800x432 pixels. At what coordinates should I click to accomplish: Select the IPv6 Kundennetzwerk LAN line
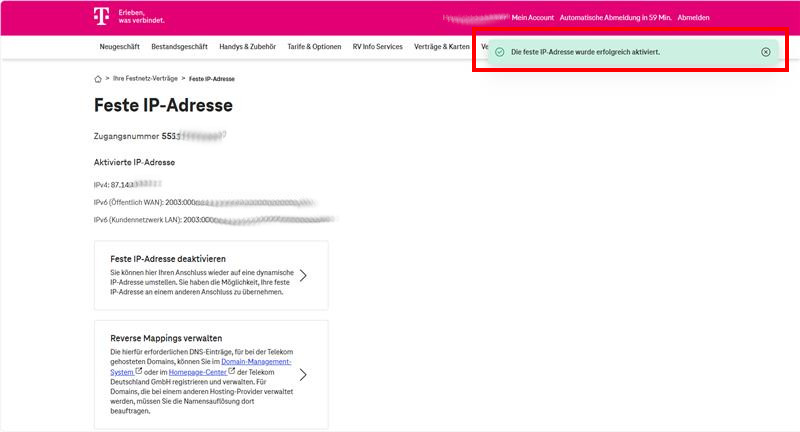(214, 220)
